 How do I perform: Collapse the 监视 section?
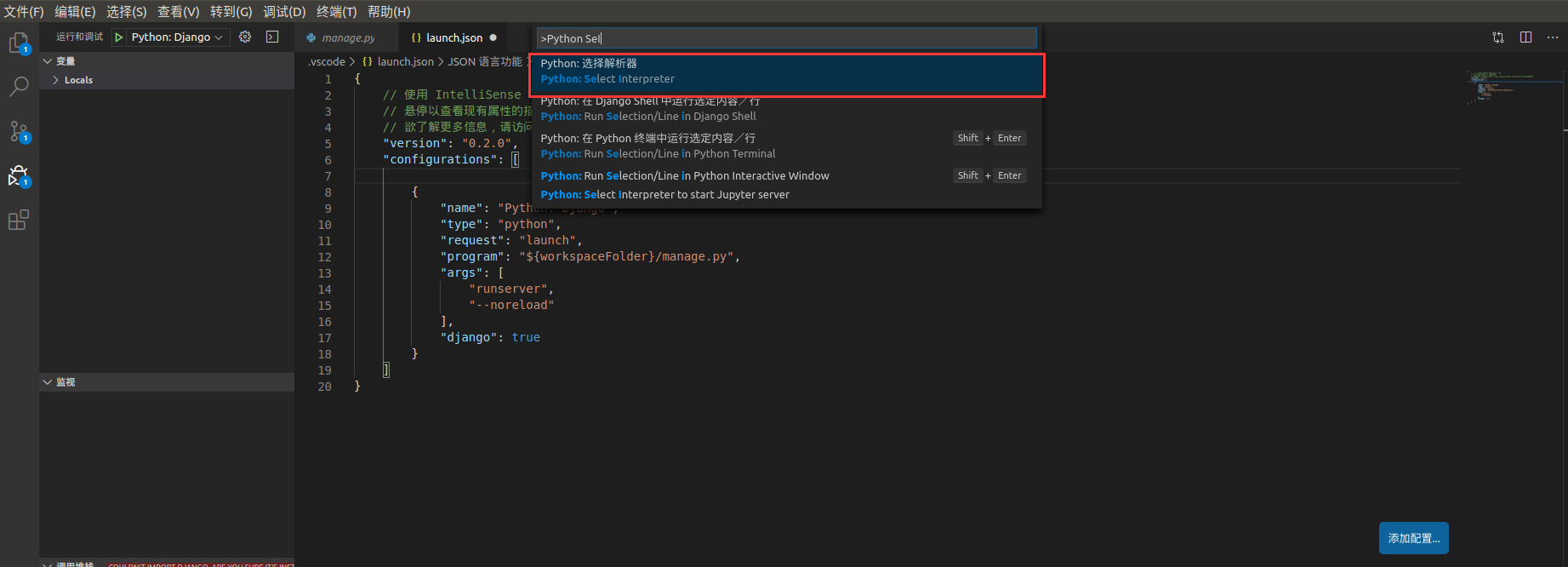[167, 382]
